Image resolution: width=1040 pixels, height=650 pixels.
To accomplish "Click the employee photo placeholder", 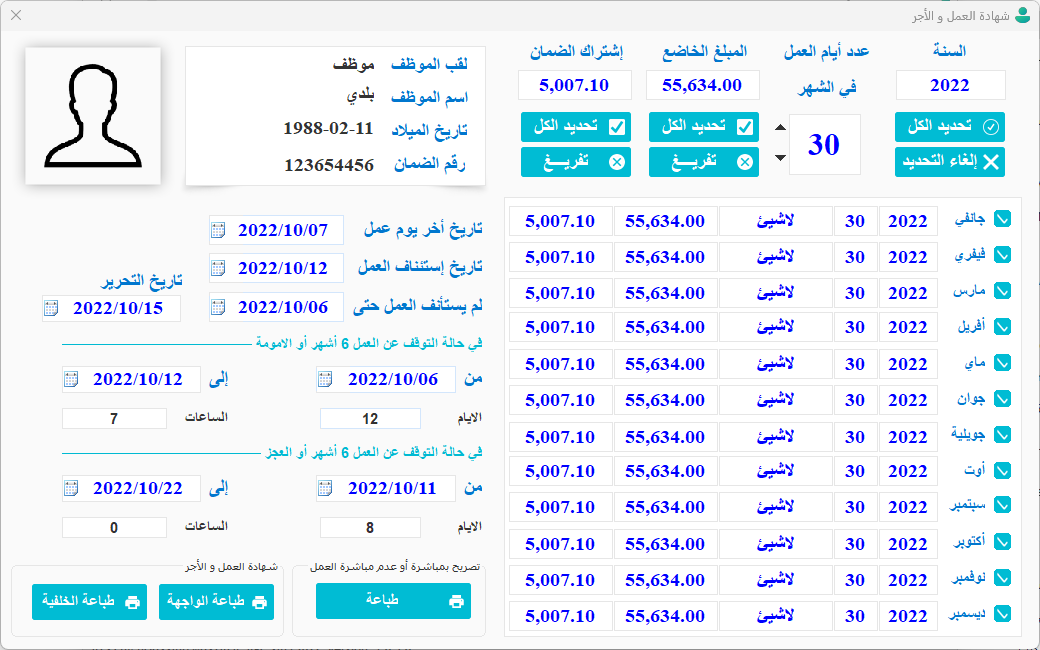I will (91, 115).
